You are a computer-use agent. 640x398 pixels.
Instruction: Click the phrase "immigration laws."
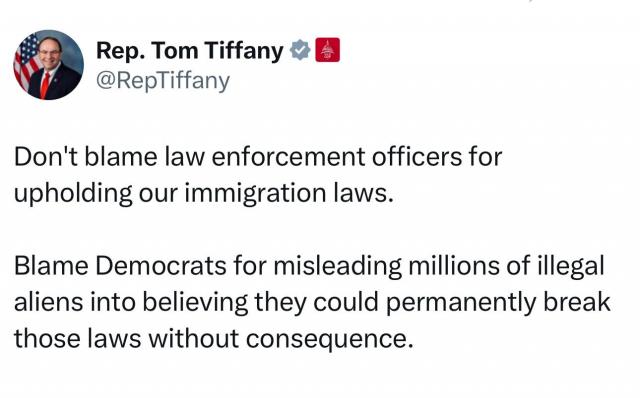pyautogui.click(x=289, y=193)
